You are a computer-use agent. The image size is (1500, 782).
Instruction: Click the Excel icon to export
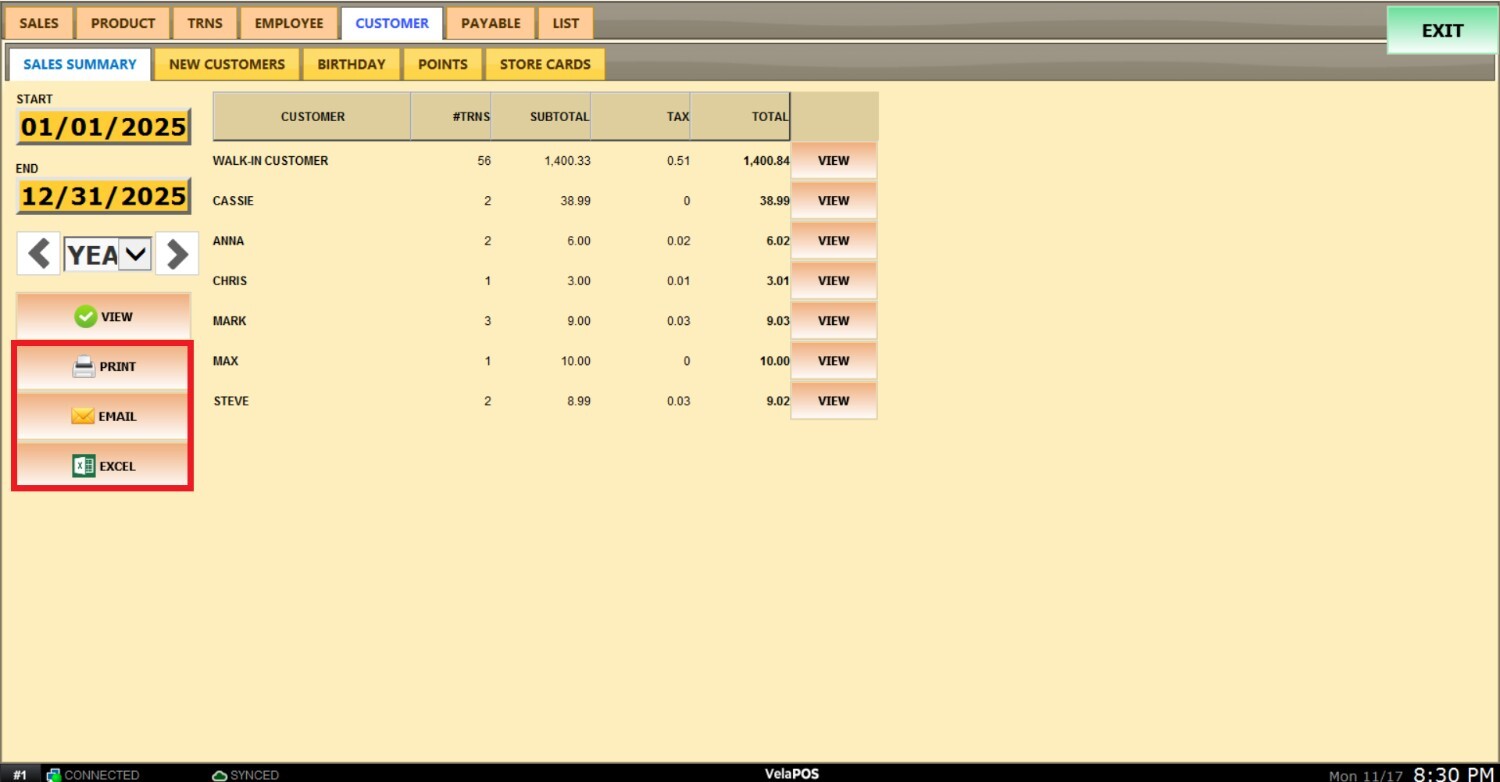click(84, 466)
